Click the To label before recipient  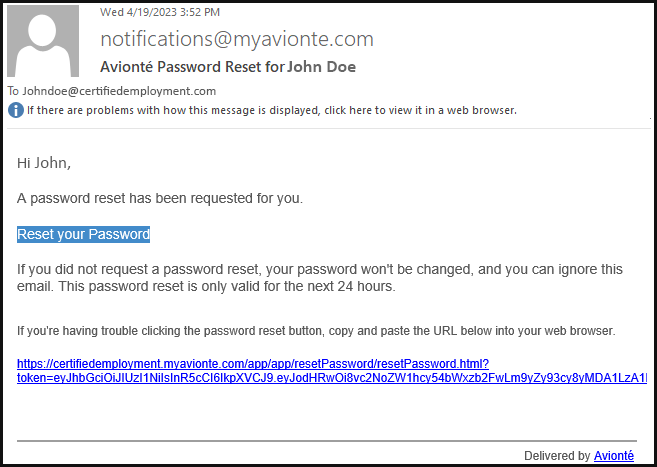pyautogui.click(x=13, y=91)
